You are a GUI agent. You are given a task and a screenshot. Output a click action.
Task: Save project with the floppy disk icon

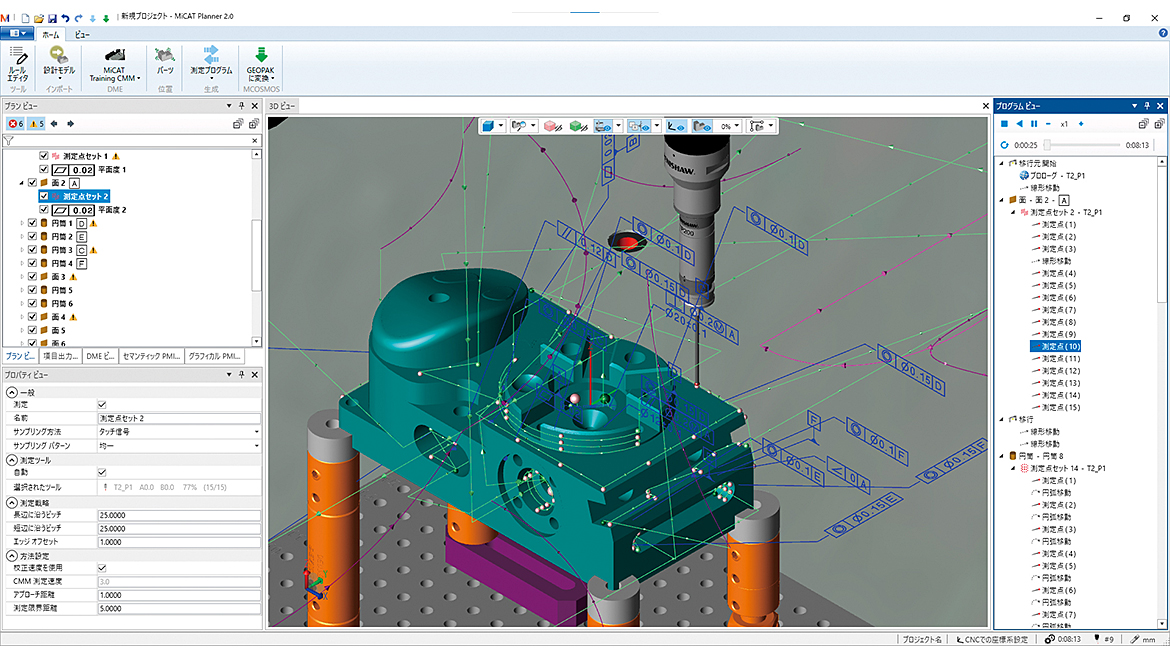(x=52, y=17)
